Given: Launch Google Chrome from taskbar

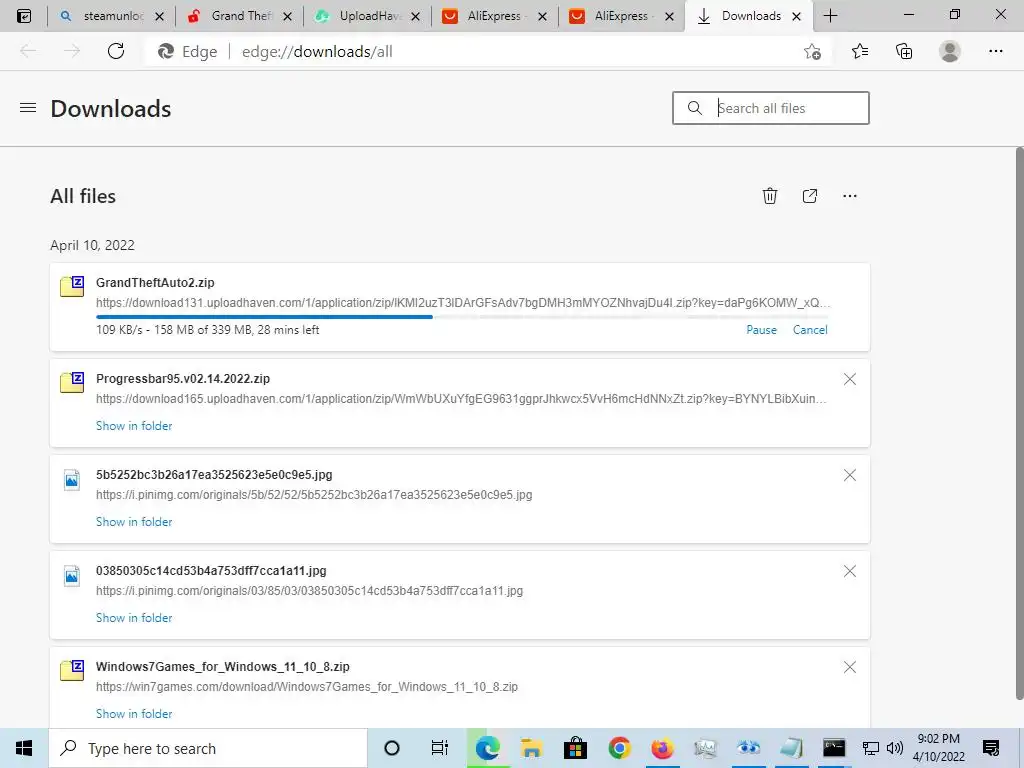Looking at the screenshot, I should point(619,748).
